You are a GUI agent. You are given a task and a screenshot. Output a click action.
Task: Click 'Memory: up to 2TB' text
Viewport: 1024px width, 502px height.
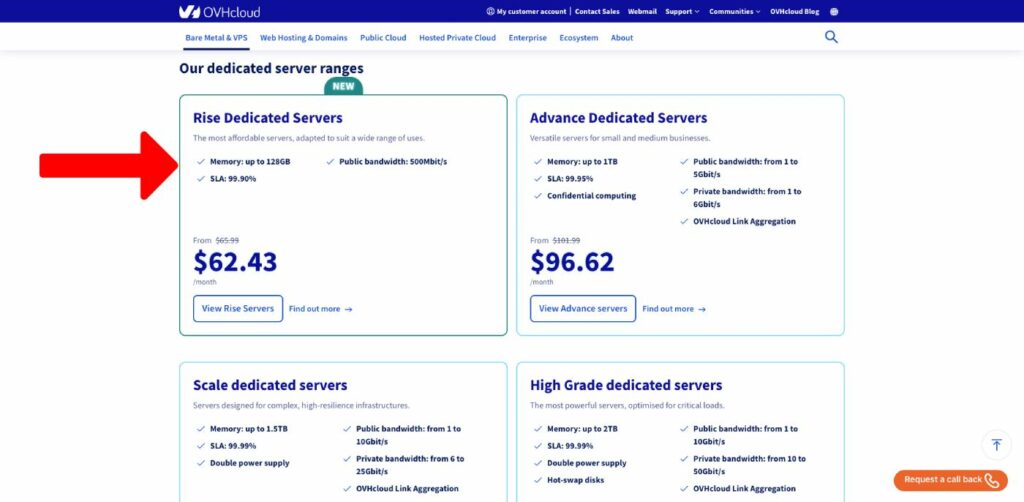(583, 430)
